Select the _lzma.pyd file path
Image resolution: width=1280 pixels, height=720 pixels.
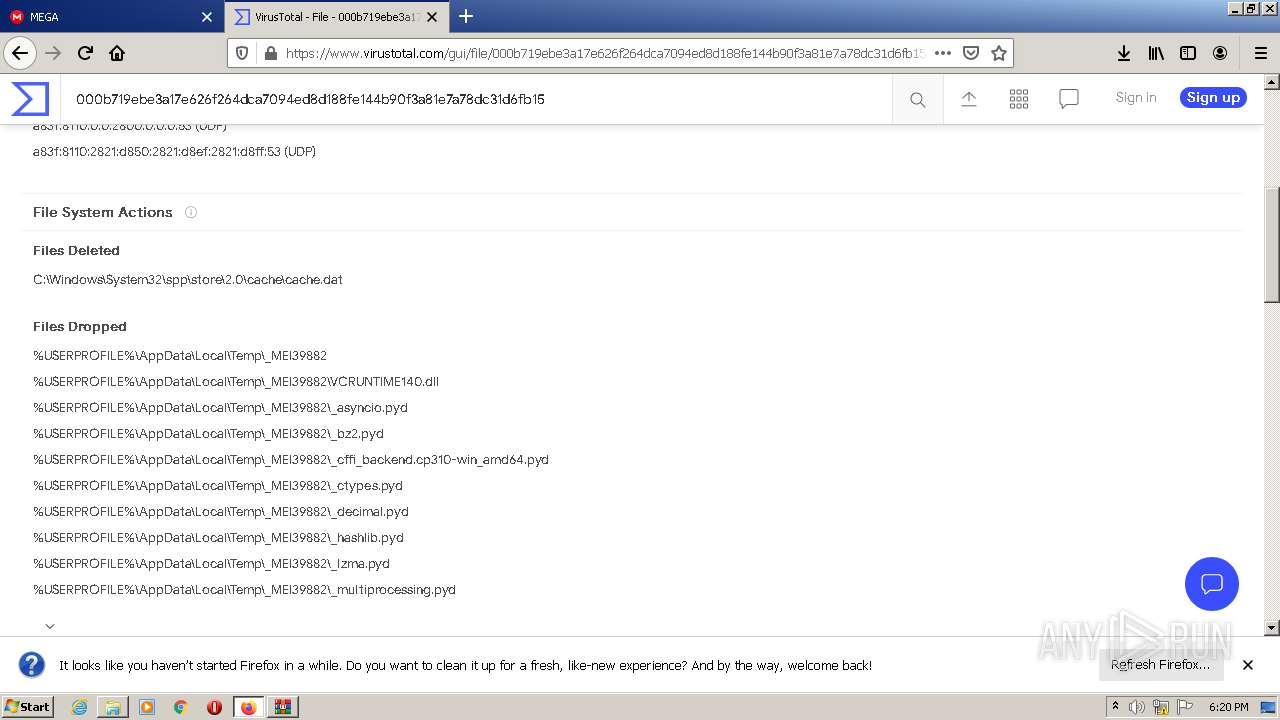(x=211, y=563)
